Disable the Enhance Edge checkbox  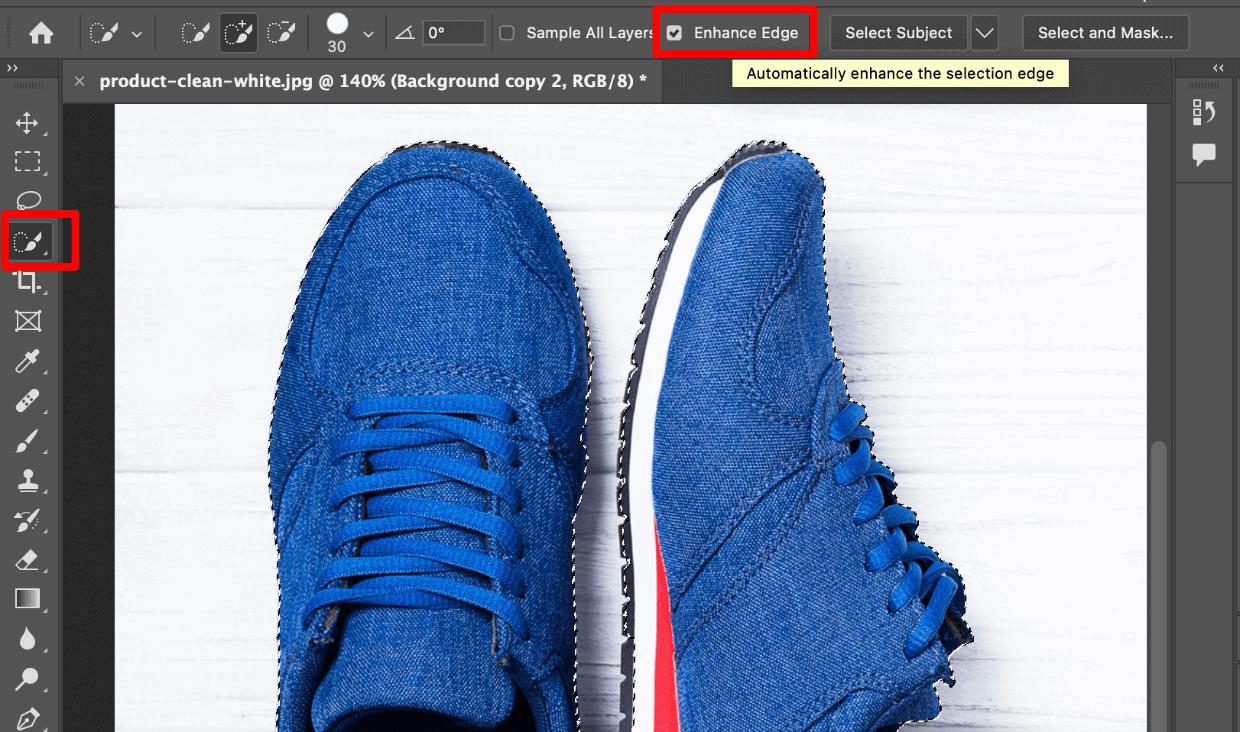(672, 32)
